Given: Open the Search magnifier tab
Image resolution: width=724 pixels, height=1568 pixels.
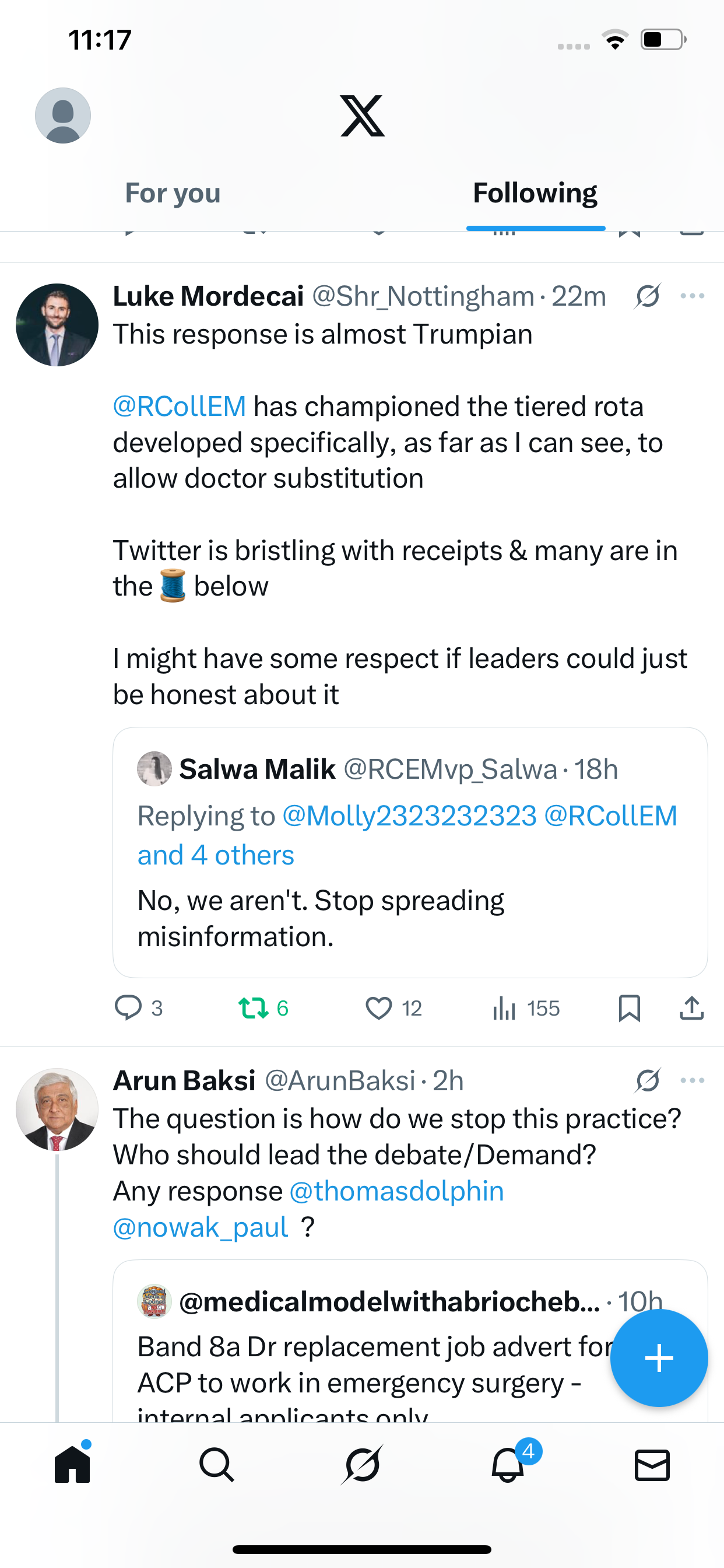Looking at the screenshot, I should [217, 1465].
